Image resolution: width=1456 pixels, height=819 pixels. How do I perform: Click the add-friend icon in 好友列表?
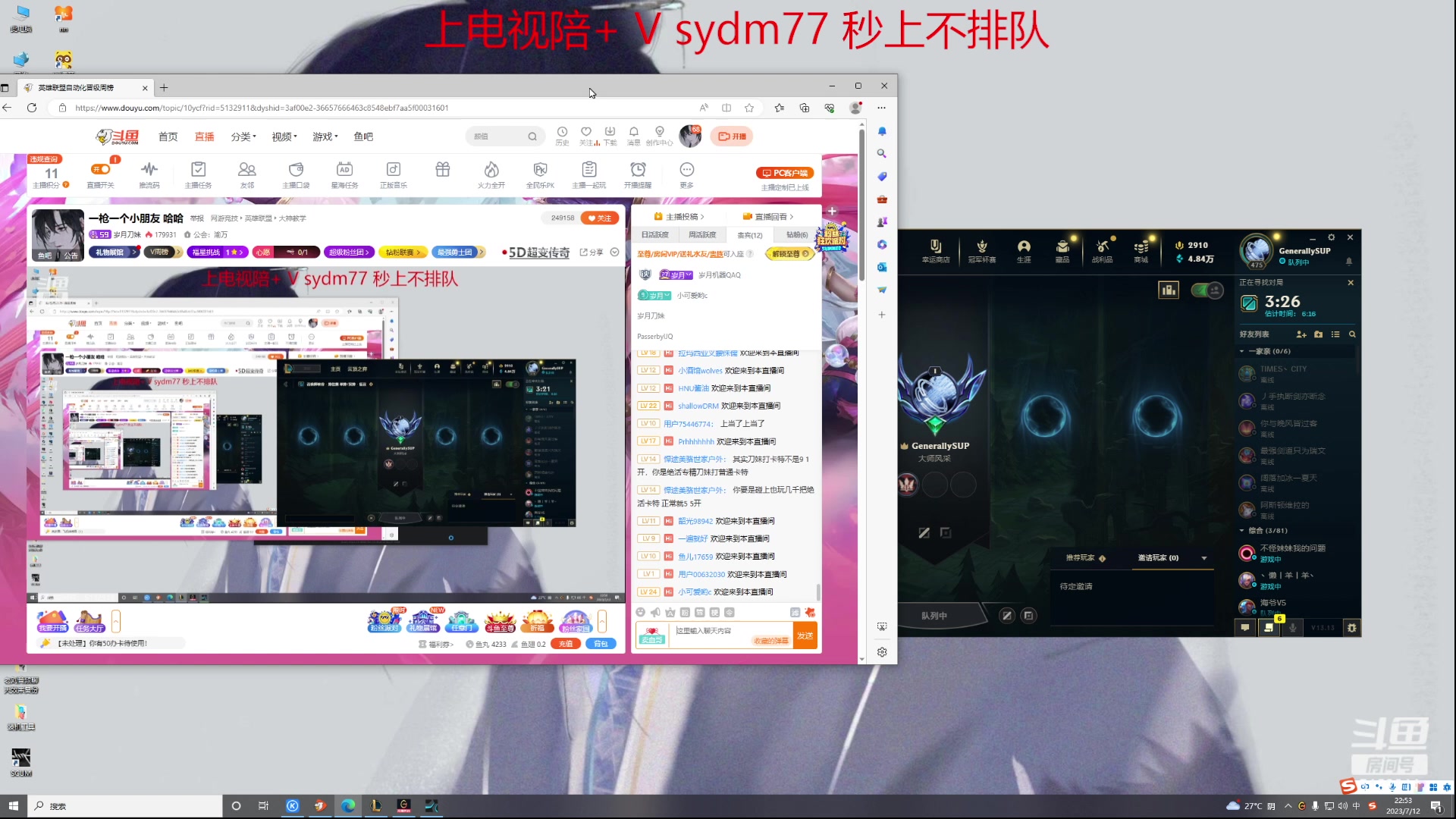1302,334
